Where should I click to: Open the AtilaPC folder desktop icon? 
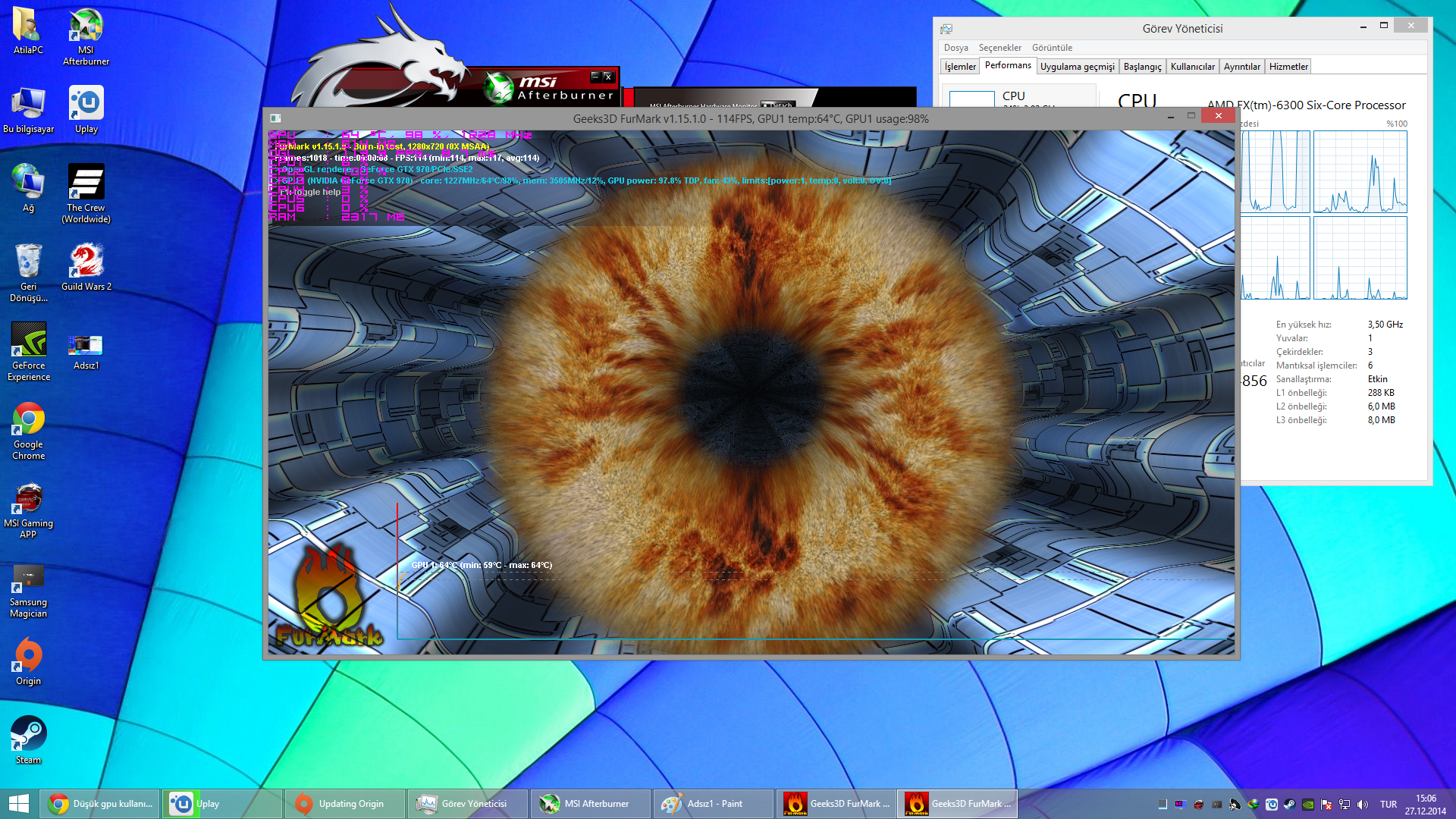pyautogui.click(x=28, y=31)
